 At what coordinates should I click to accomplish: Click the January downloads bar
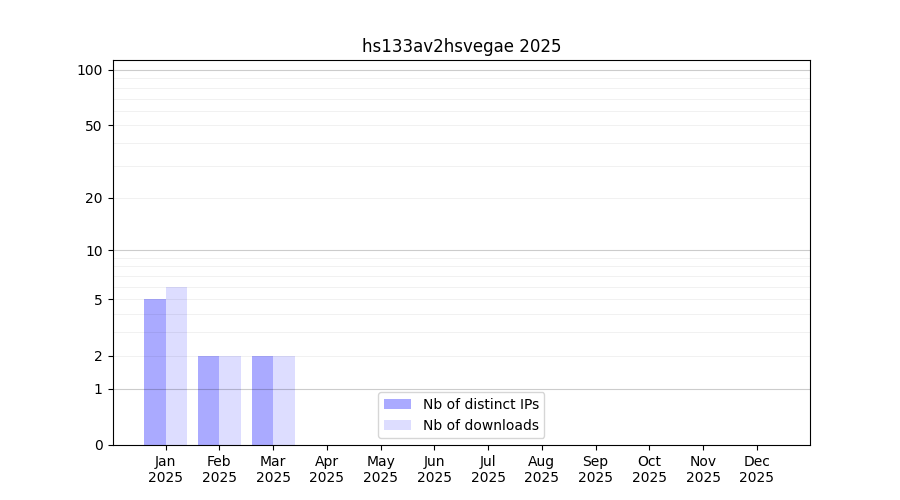point(177,366)
